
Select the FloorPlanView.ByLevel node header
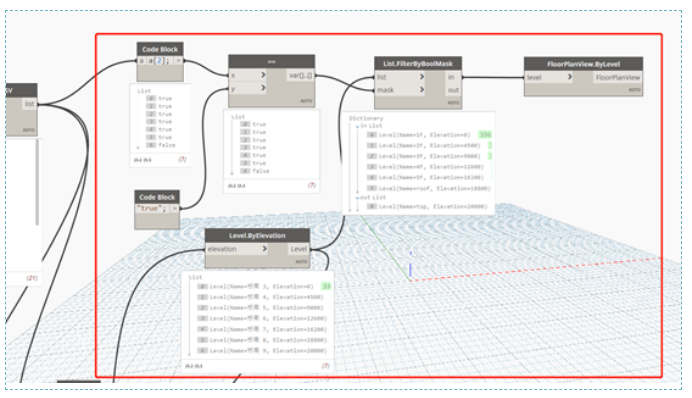point(583,64)
